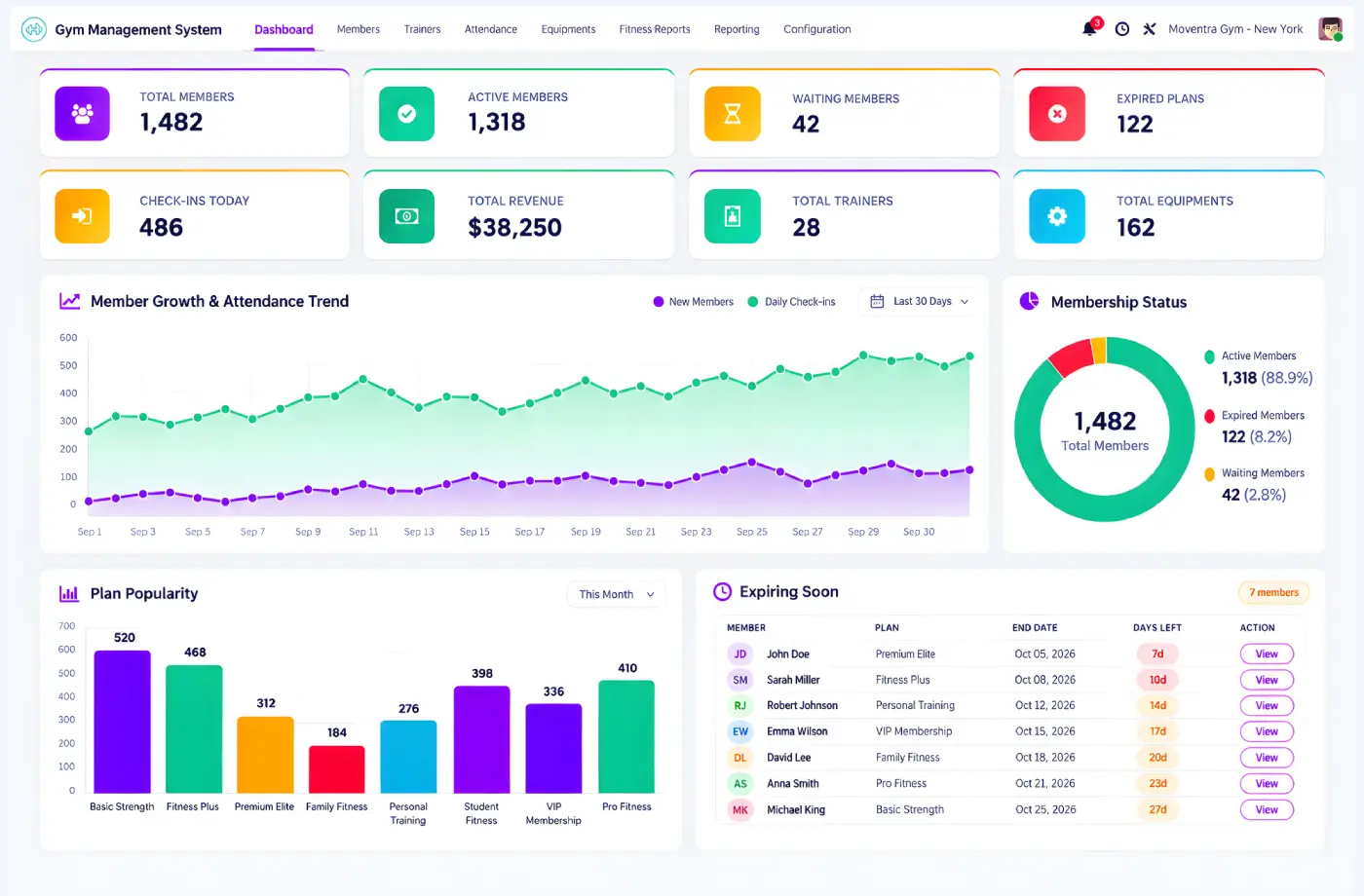
Task: Click the Total Members purple icon
Action: pos(83,114)
